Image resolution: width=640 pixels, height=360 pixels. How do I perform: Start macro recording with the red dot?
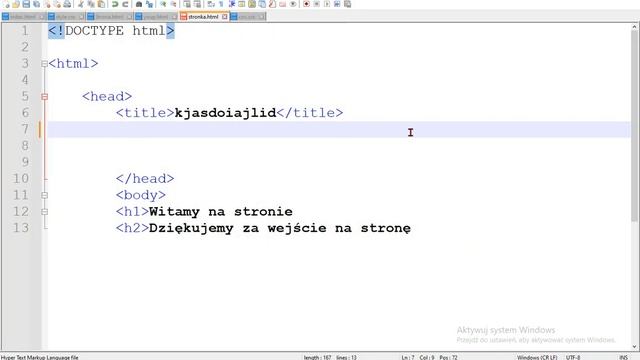306,4
